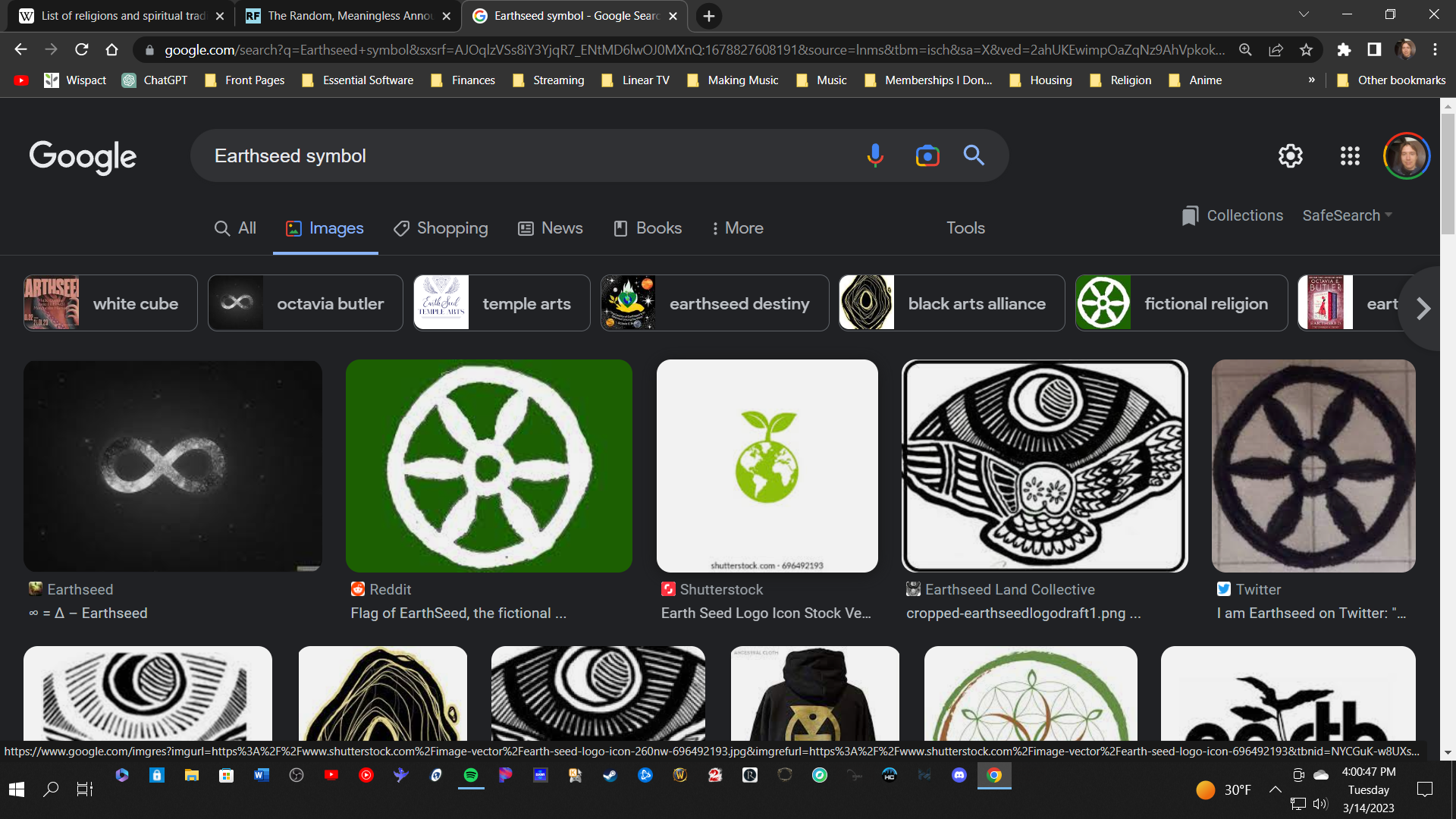
Task: Expand the SafeSearch dropdown
Action: [x=1347, y=215]
